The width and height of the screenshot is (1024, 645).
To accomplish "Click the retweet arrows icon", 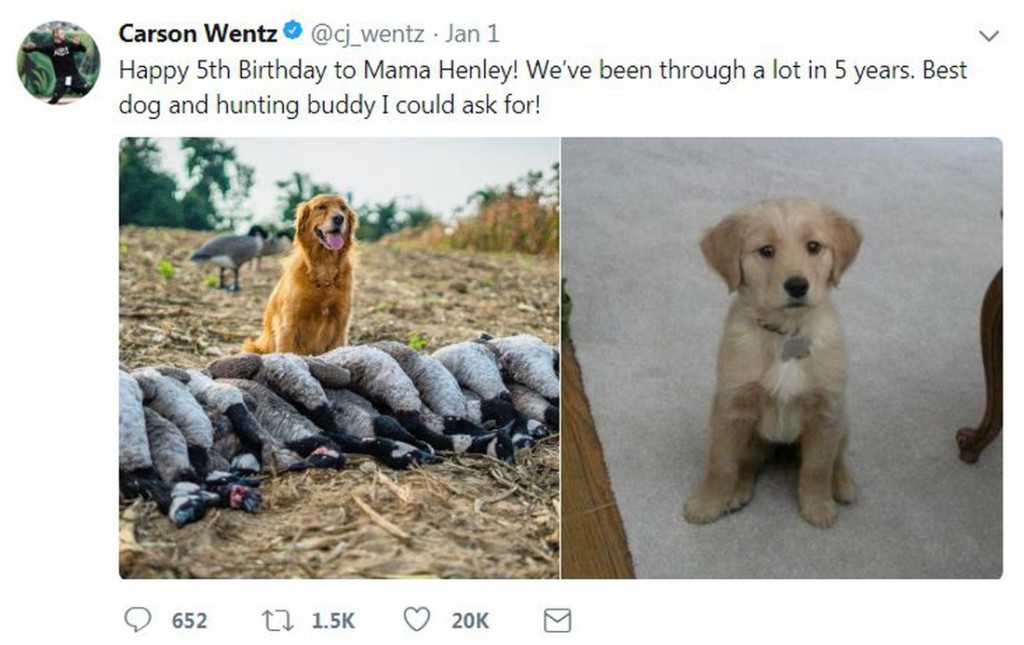I will pyautogui.click(x=278, y=620).
